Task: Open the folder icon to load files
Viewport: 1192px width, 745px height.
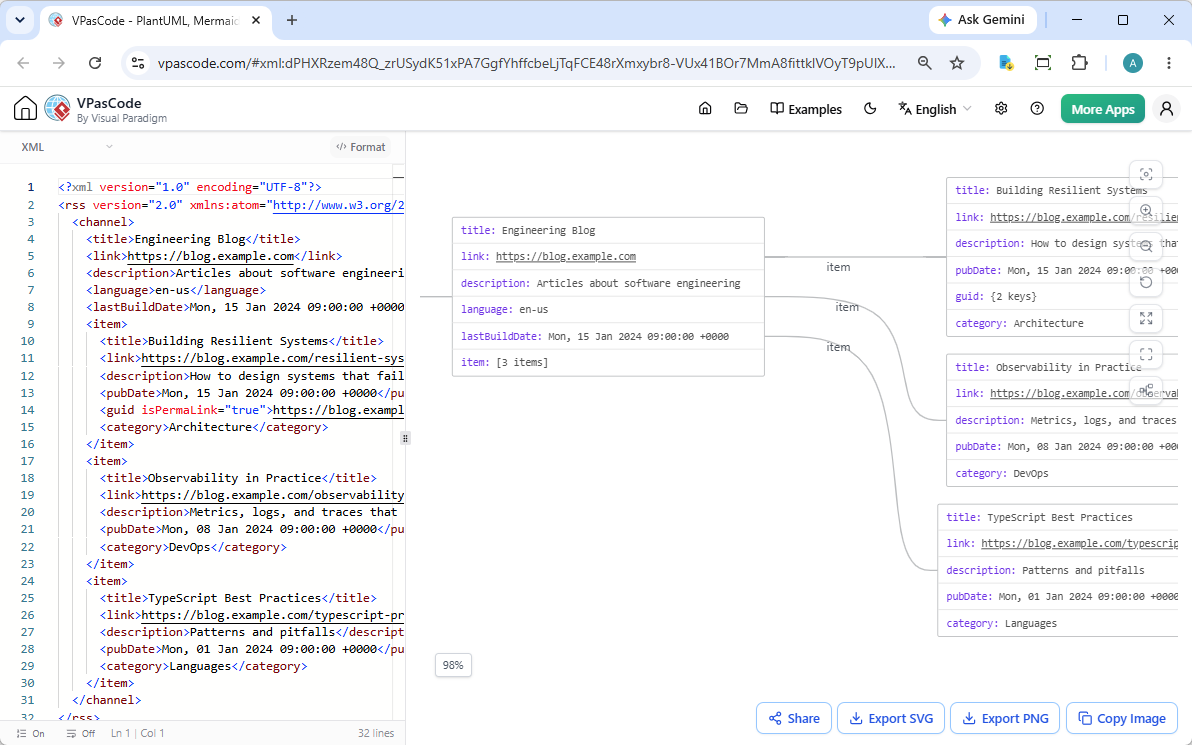Action: tap(740, 109)
